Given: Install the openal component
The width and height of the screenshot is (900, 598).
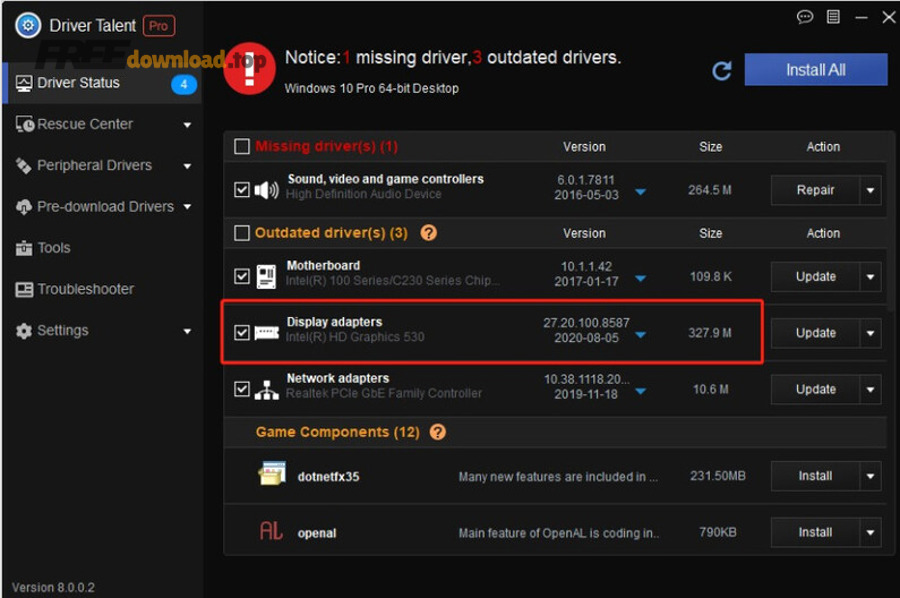Looking at the screenshot, I should [815, 532].
